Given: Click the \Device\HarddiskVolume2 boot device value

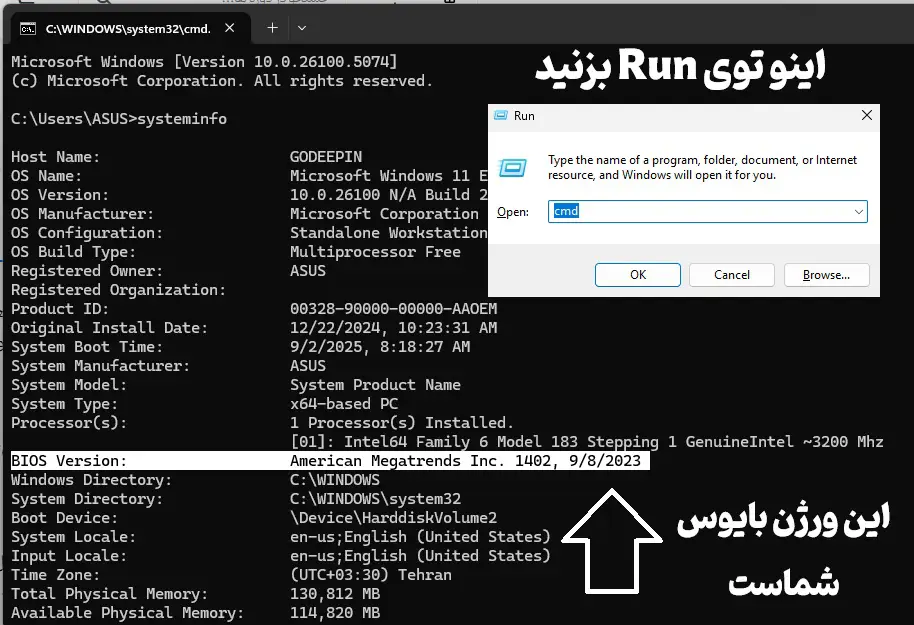Looking at the screenshot, I should click(393, 518).
